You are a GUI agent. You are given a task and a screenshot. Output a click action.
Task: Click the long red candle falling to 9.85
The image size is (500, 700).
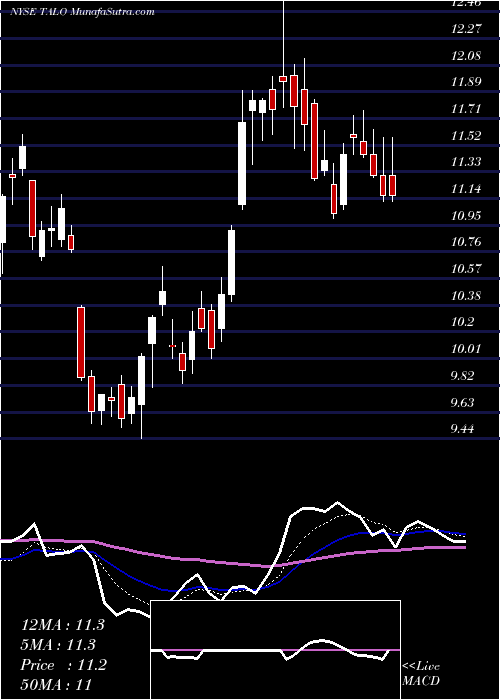(81, 342)
